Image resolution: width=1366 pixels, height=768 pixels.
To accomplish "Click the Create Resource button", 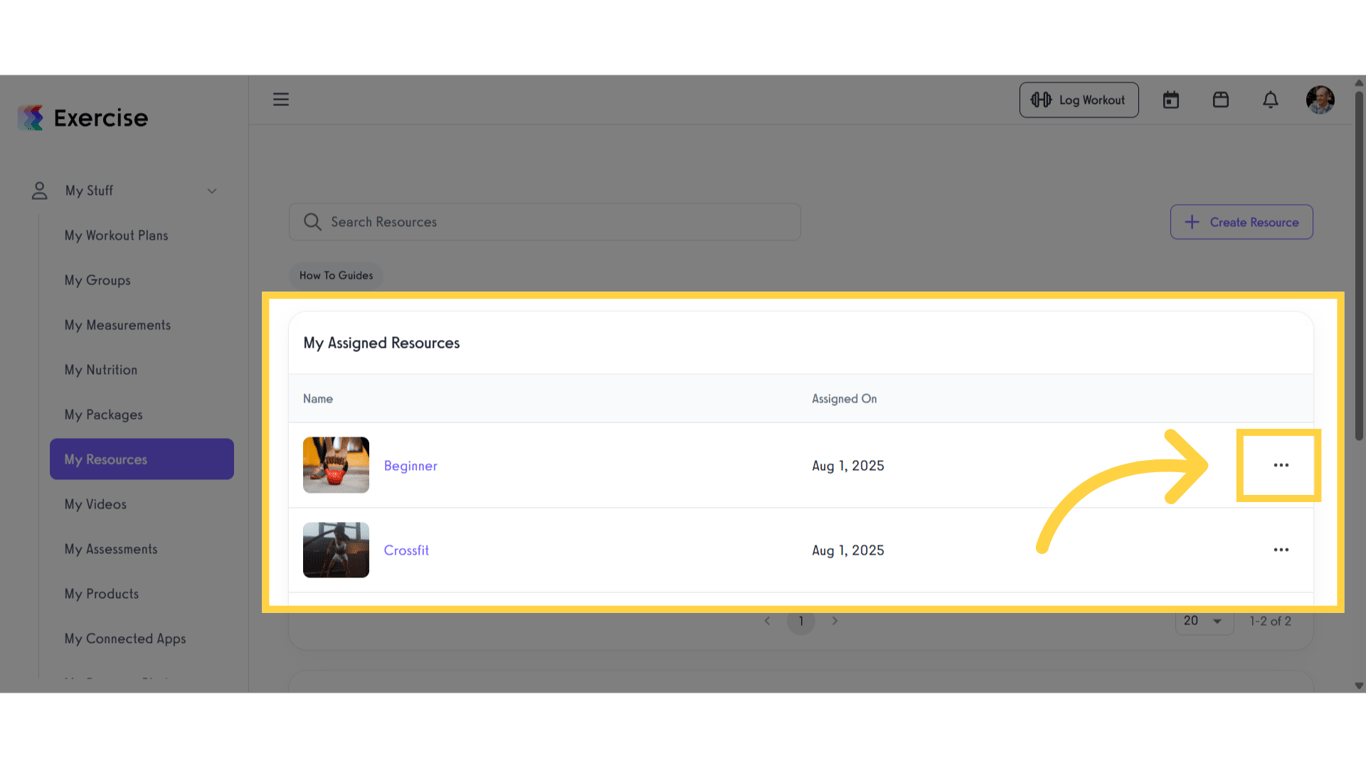I will point(1241,221).
